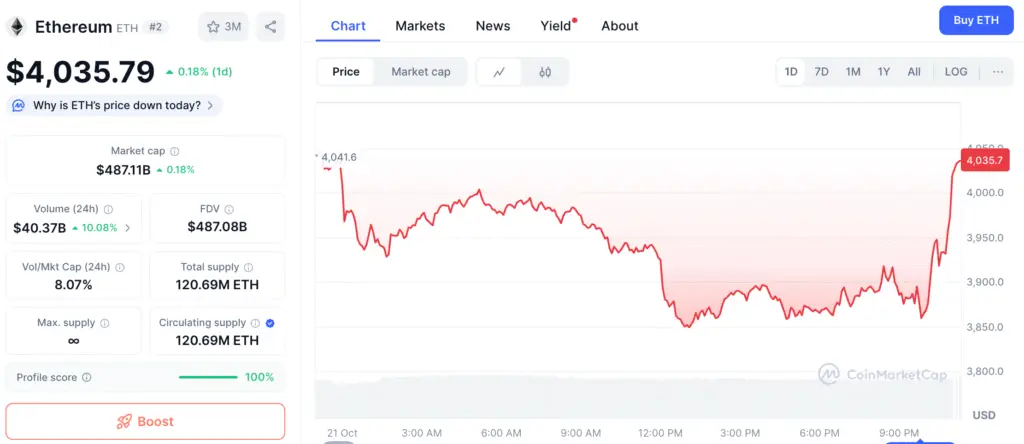Click the Market cap info icon
Viewport: 1024px width, 444px height.
(174, 151)
